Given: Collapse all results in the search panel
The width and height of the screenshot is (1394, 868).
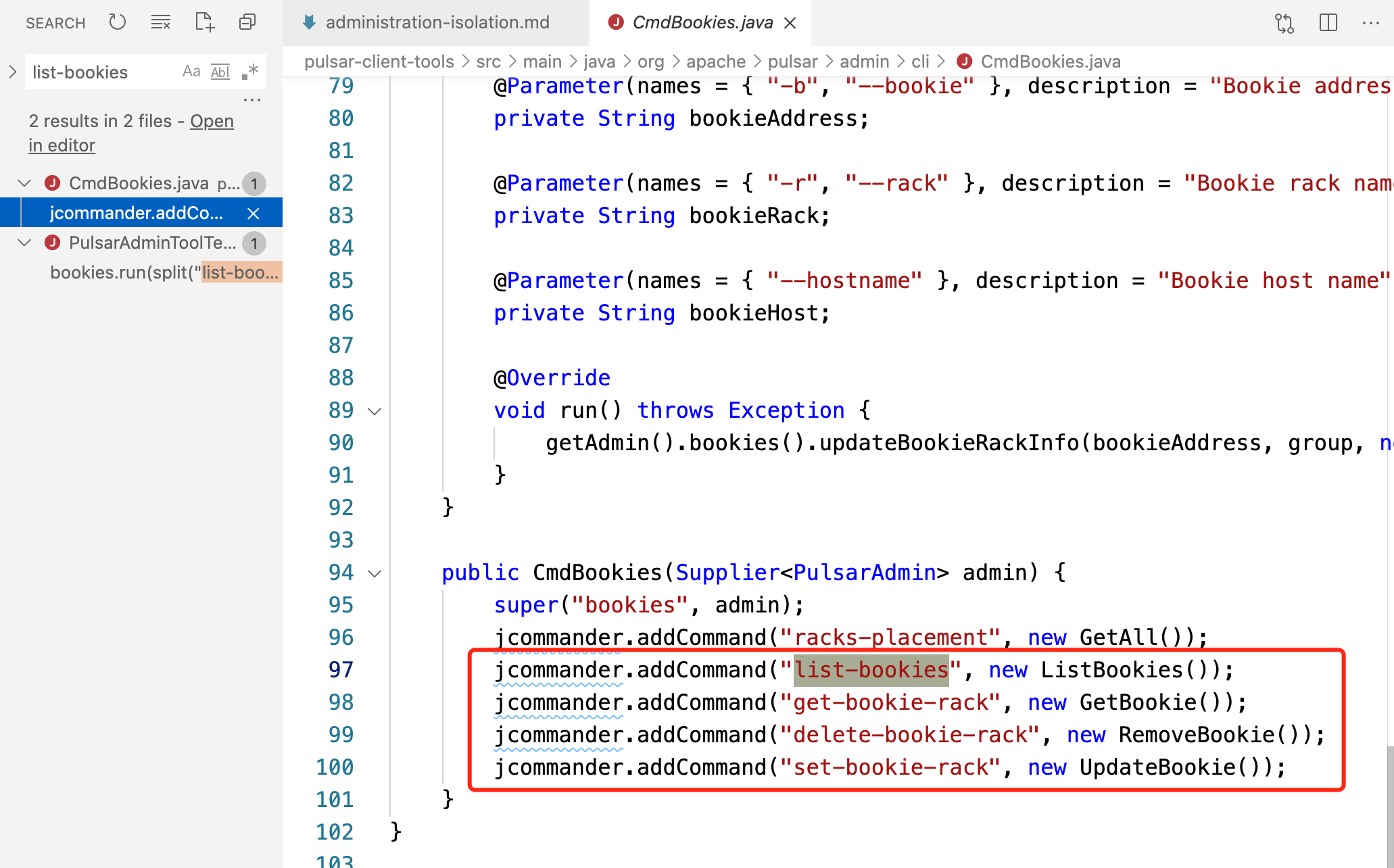Looking at the screenshot, I should [x=247, y=22].
